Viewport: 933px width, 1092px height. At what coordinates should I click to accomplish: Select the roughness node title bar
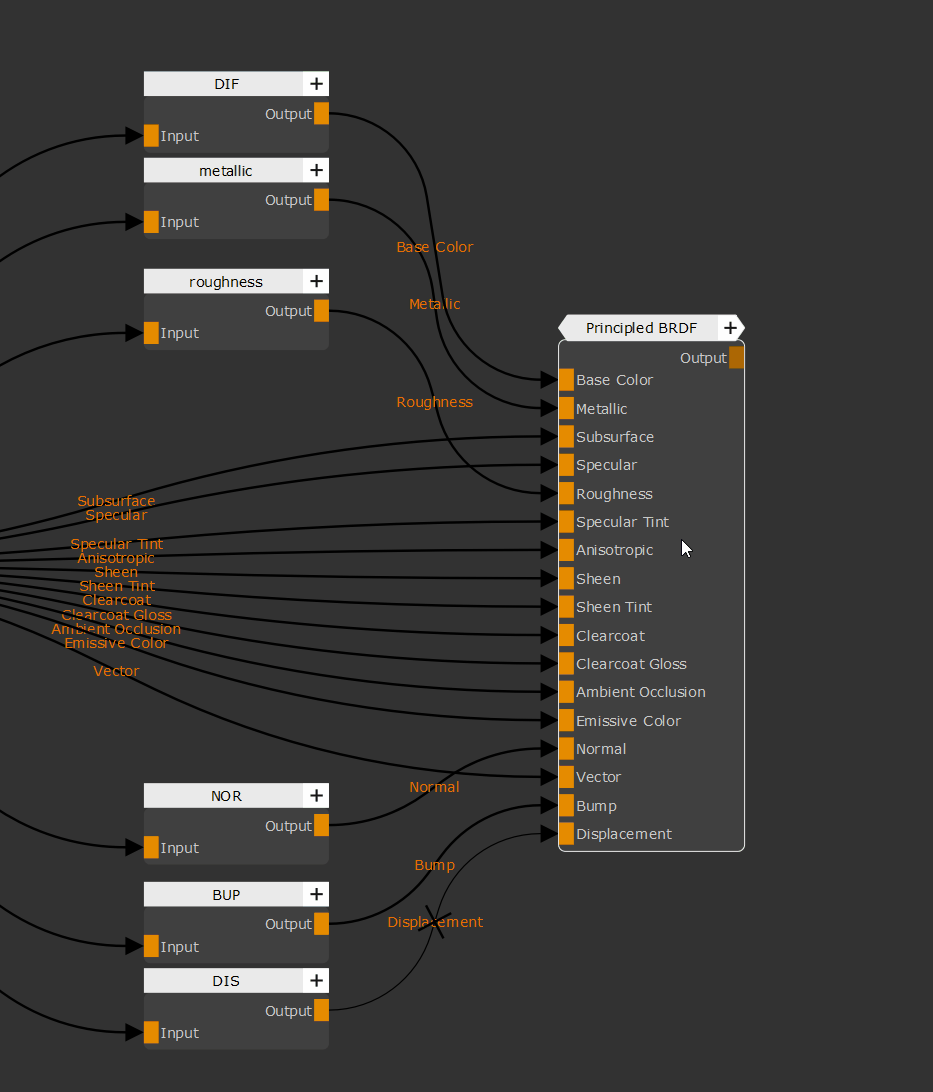pyautogui.click(x=225, y=282)
